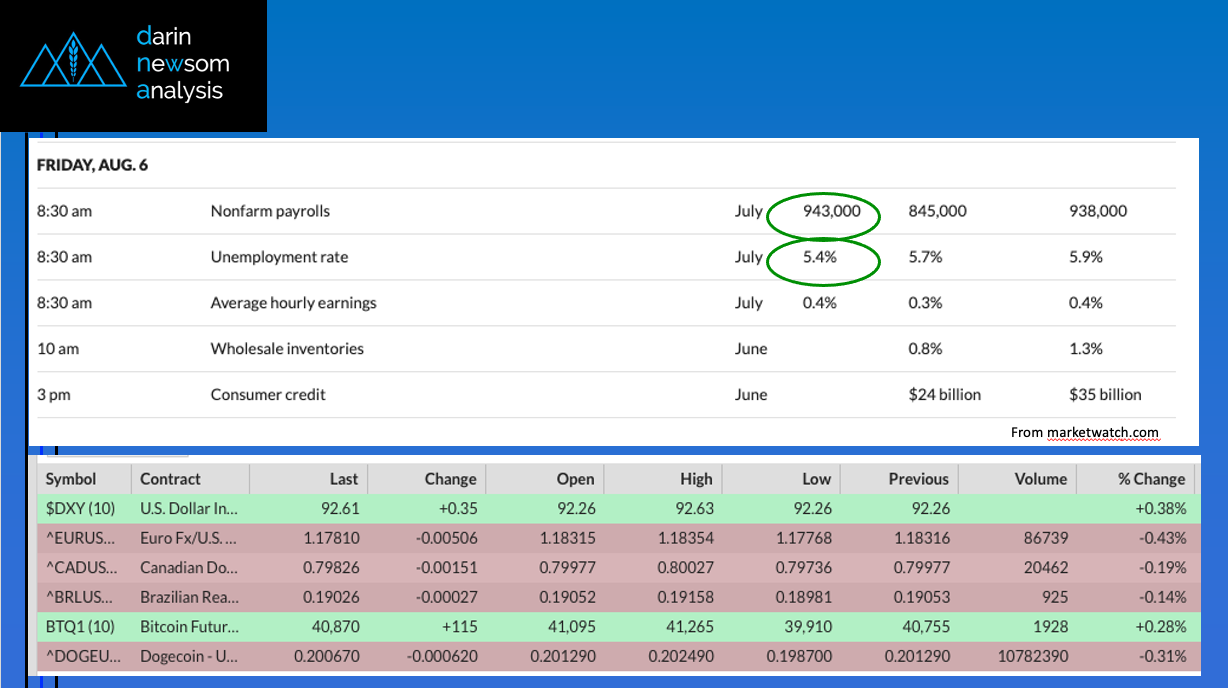Click the Wholesale inventories report entry
The height and width of the screenshot is (688, 1228).
point(287,349)
